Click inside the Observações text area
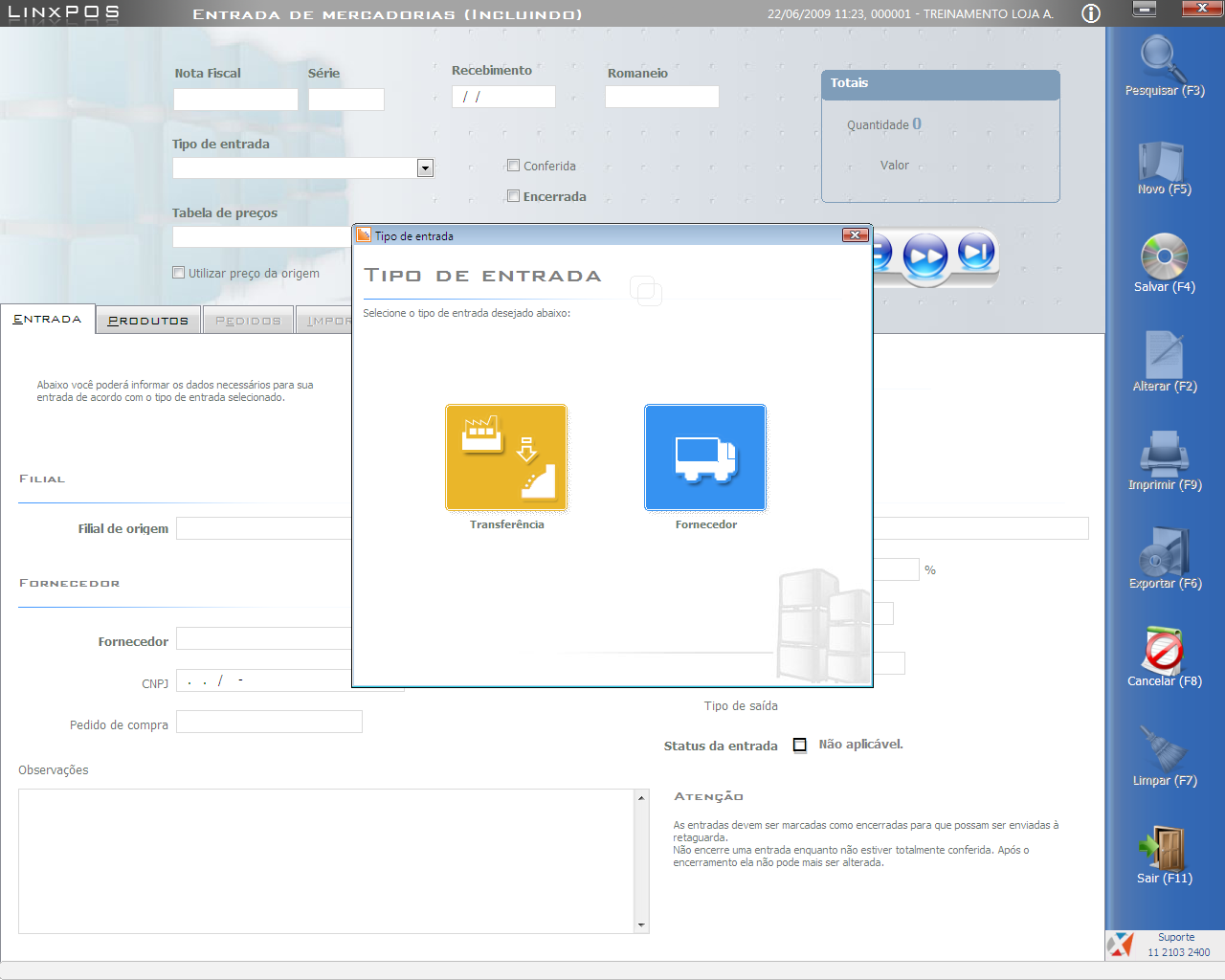The image size is (1225, 980). (x=326, y=861)
